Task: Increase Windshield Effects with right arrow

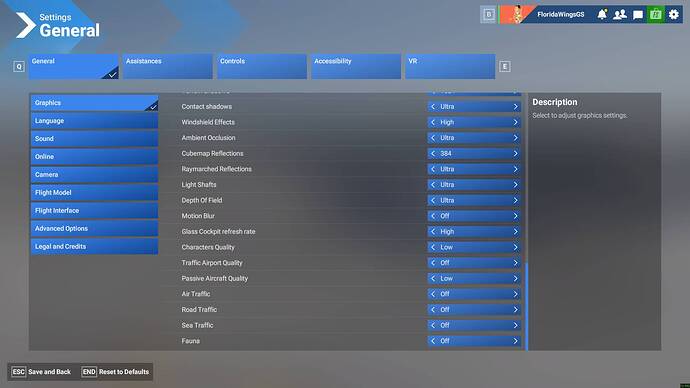Action: click(515, 122)
